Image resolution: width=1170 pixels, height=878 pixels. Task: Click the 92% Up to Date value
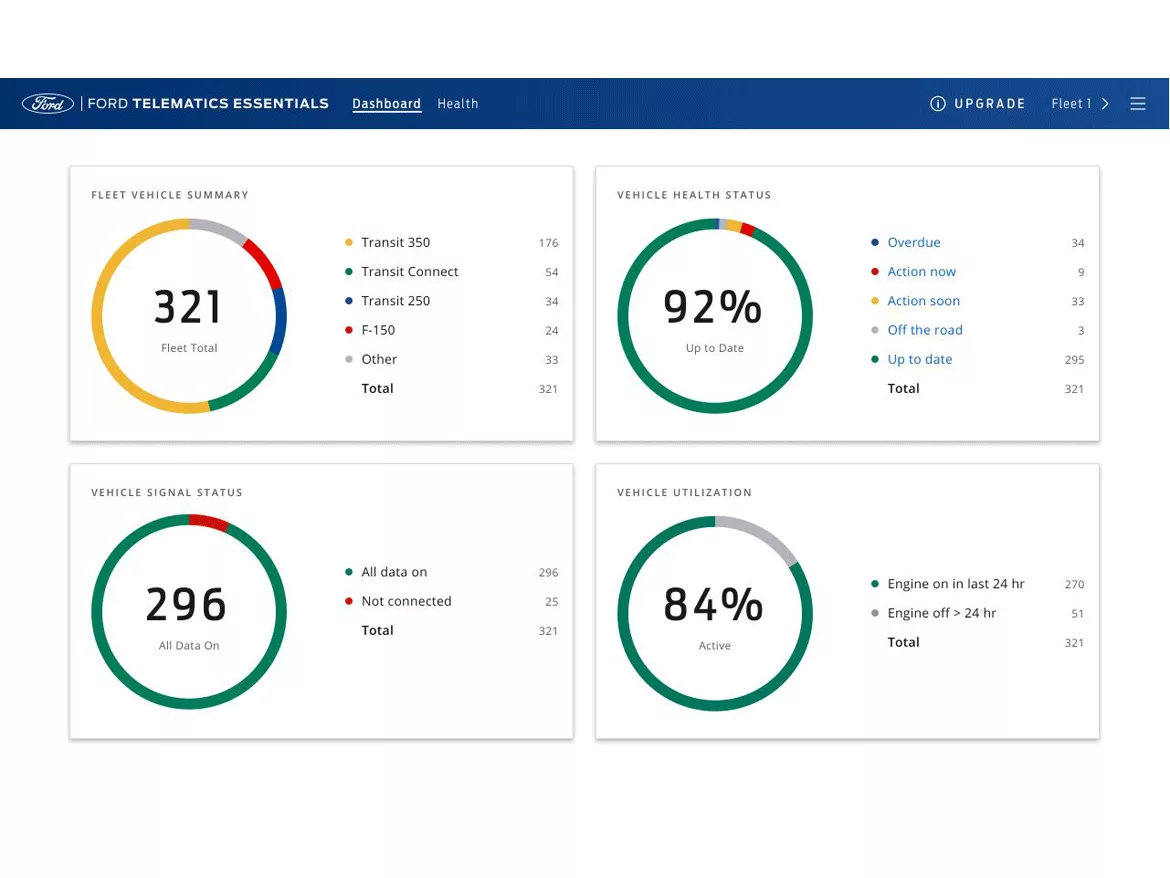713,307
